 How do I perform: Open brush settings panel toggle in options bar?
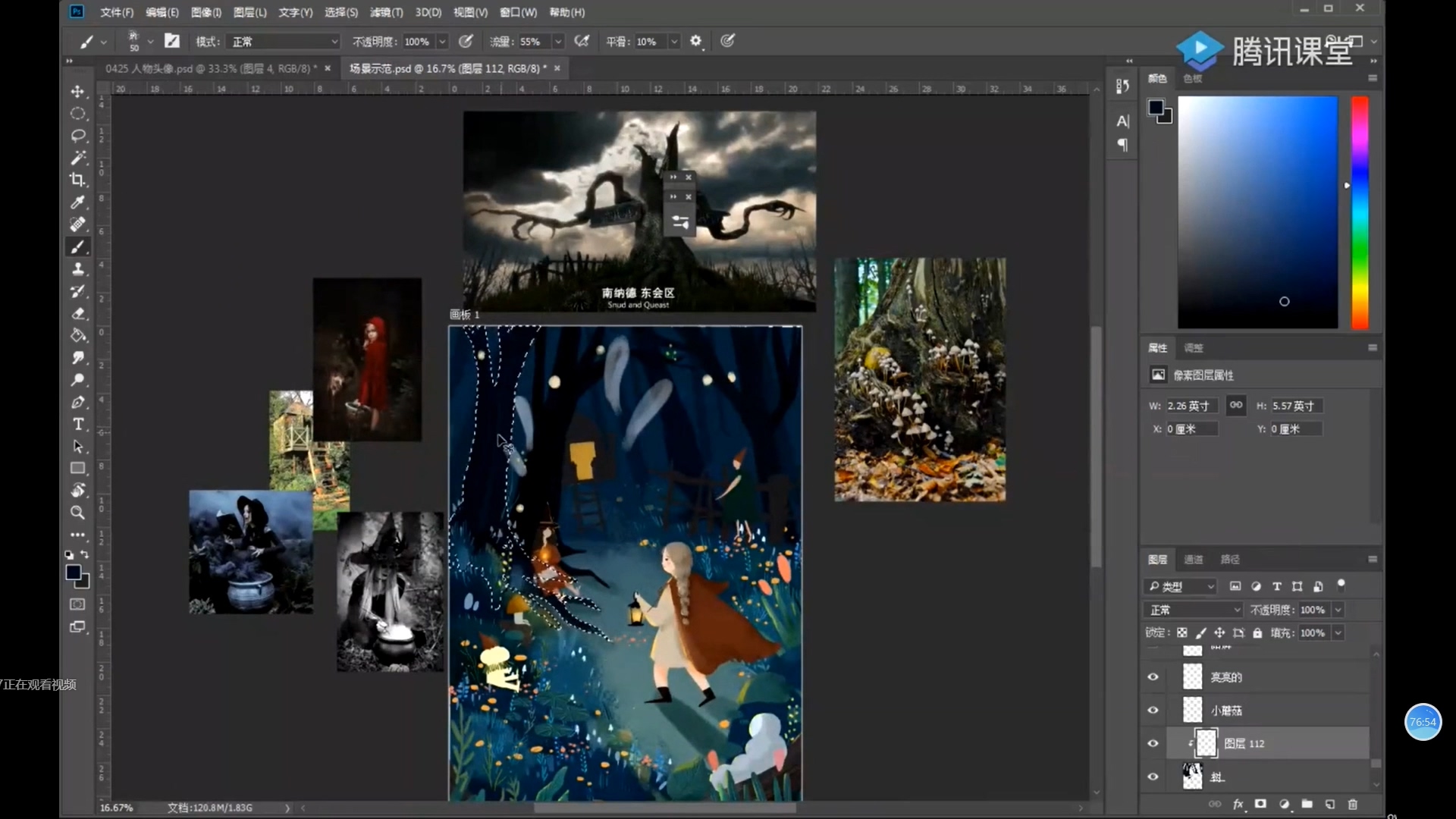172,41
